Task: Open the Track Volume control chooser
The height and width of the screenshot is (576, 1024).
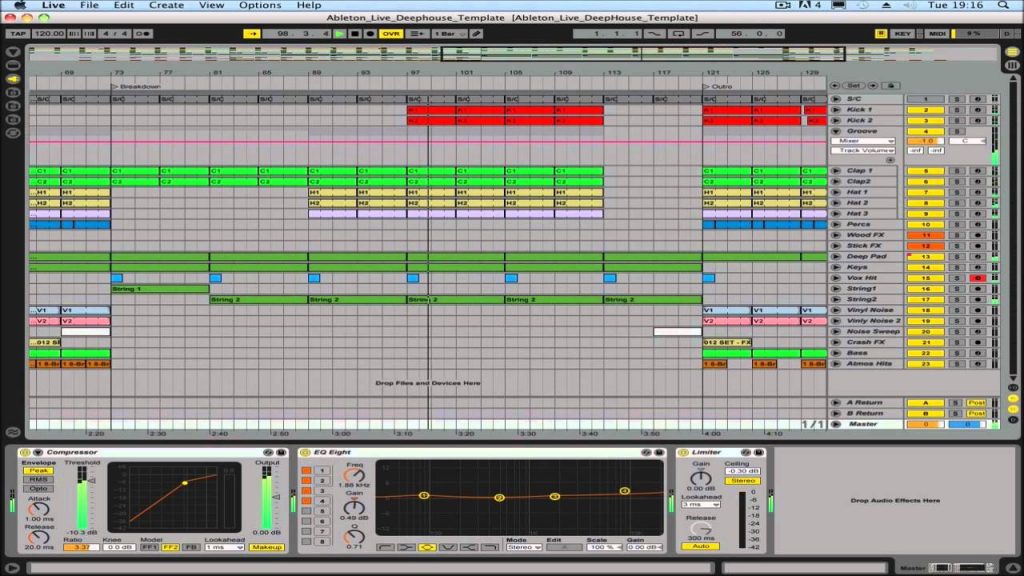Action: [862, 150]
